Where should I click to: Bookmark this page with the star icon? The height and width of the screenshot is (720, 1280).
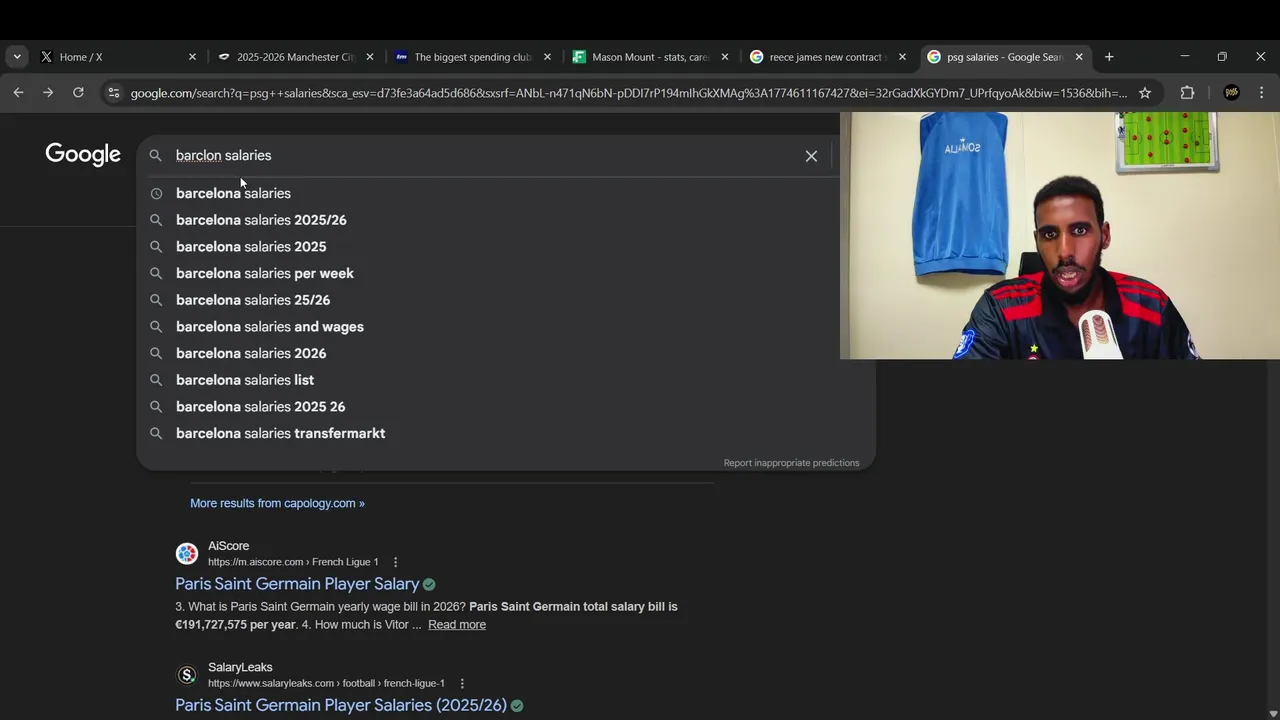[1145, 93]
